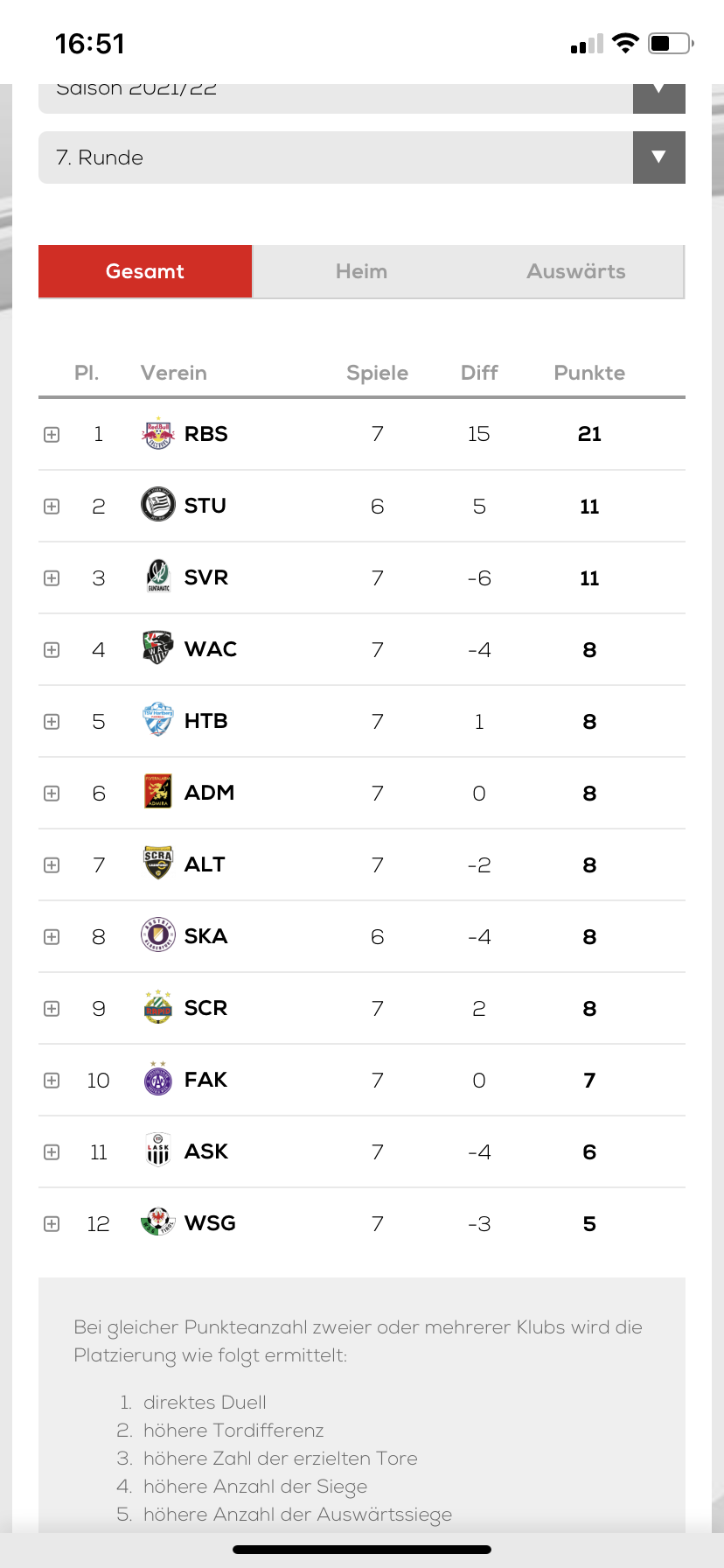724x1568 pixels.
Task: Open the 7. Runde round dropdown
Action: click(658, 157)
